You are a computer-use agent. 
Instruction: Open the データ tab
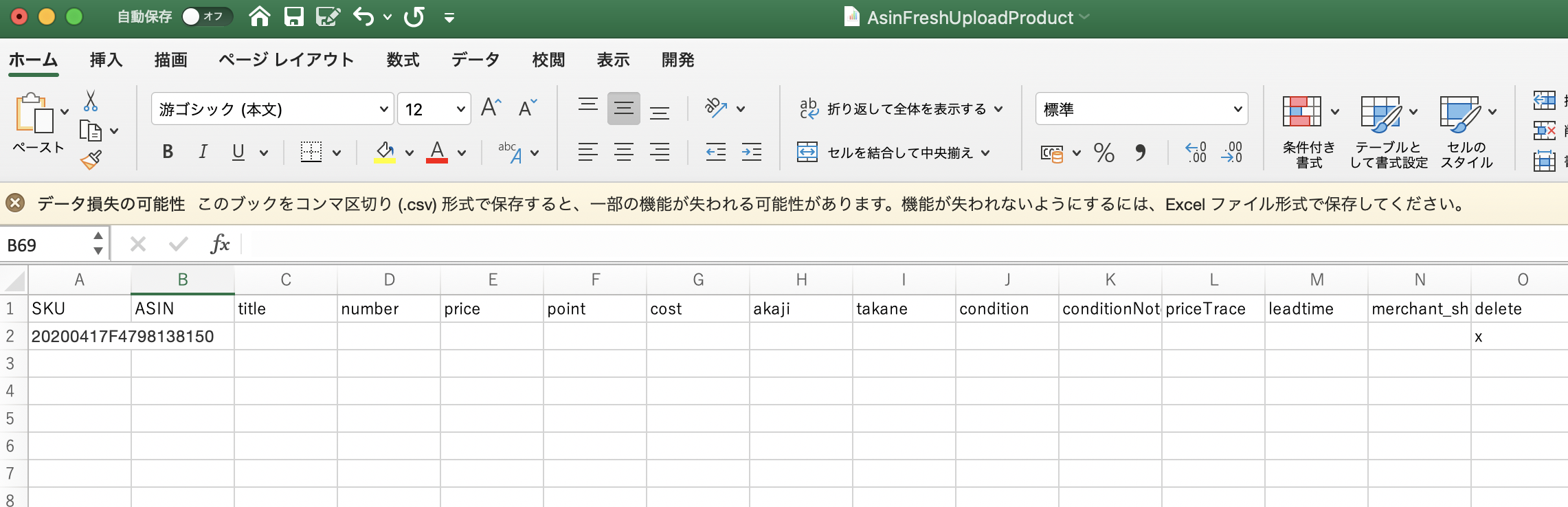pyautogui.click(x=475, y=60)
